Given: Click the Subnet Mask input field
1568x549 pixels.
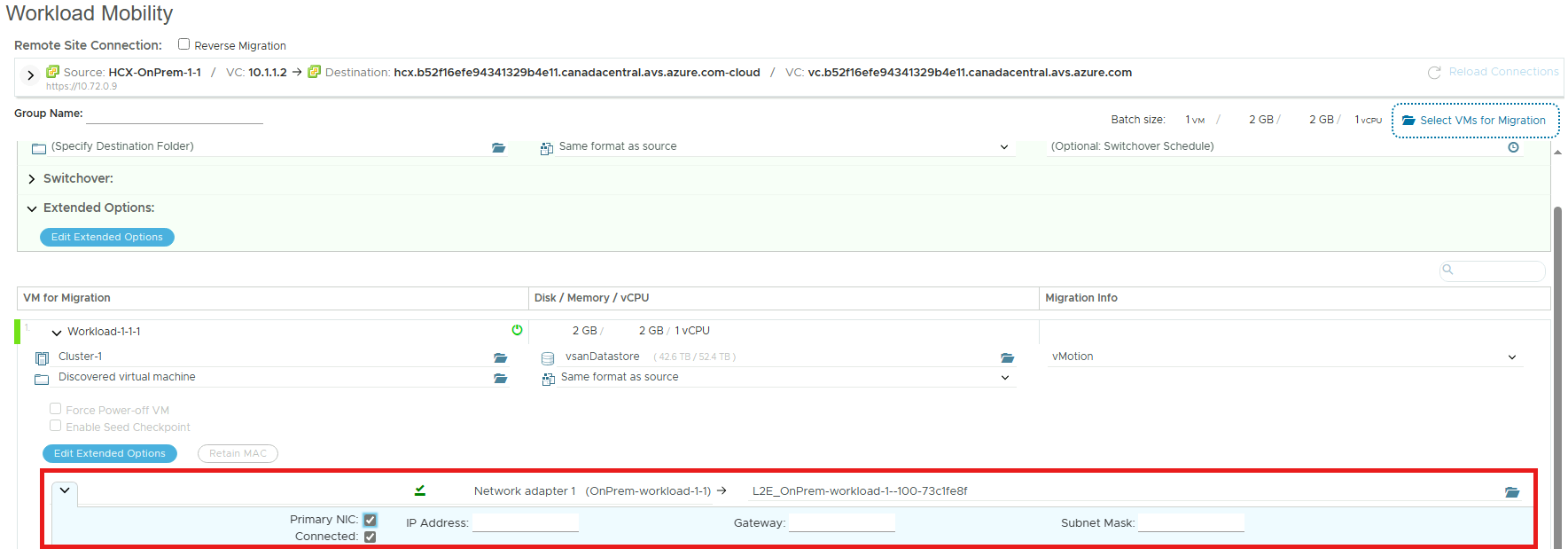Looking at the screenshot, I should (x=1191, y=522).
